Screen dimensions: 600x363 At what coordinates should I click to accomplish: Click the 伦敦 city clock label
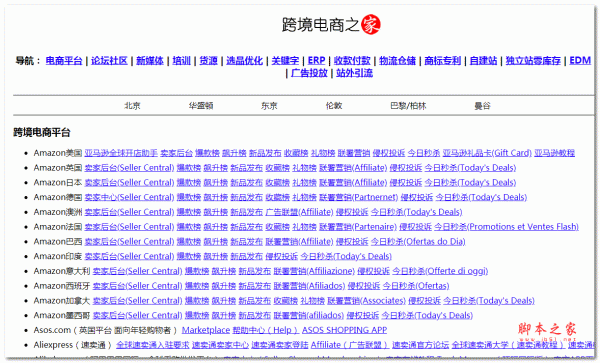point(334,106)
